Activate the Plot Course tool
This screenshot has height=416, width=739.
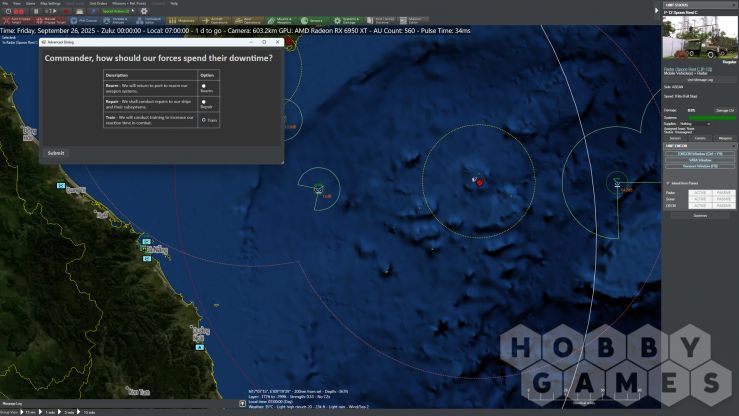click(84, 20)
